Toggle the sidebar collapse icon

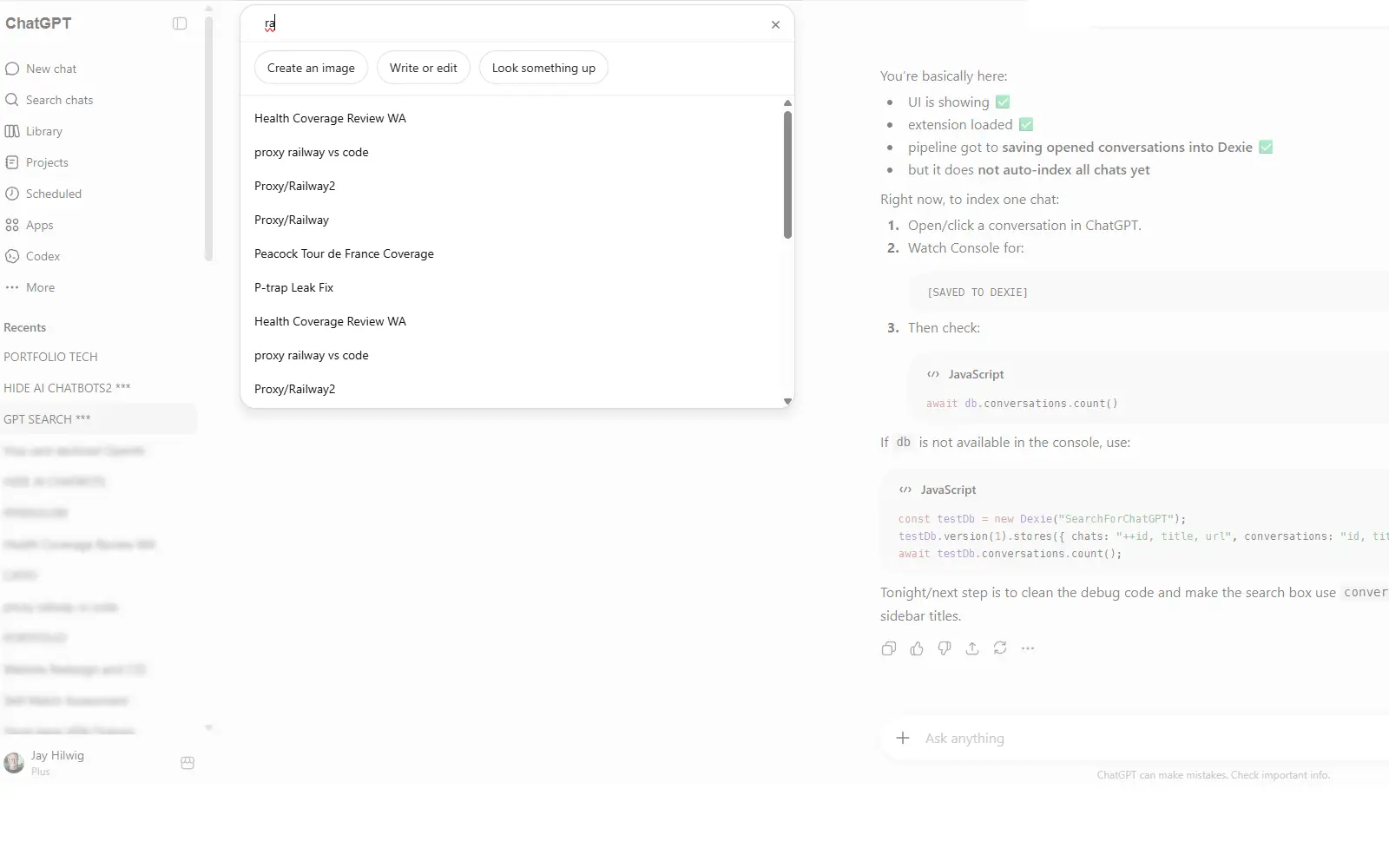coord(180,23)
